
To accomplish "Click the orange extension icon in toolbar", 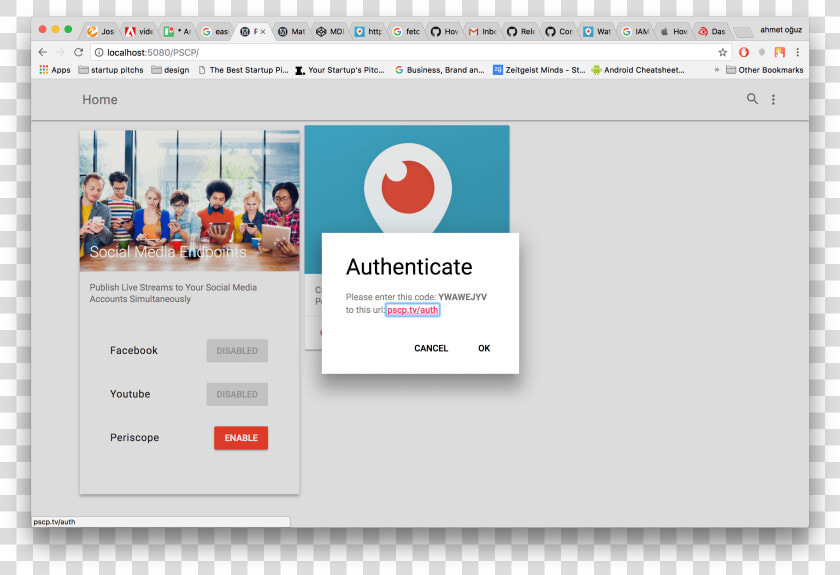I will pos(779,52).
